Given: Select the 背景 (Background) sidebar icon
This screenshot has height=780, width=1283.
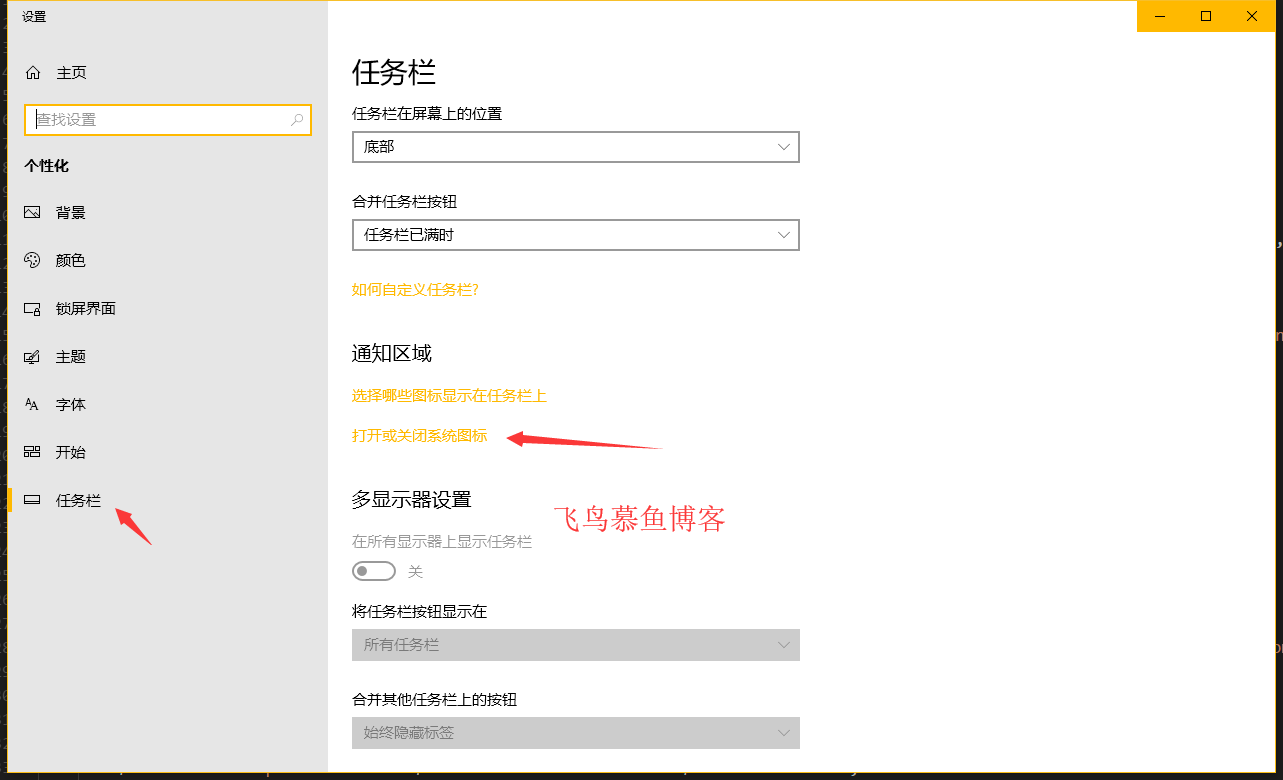Looking at the screenshot, I should 33,212.
